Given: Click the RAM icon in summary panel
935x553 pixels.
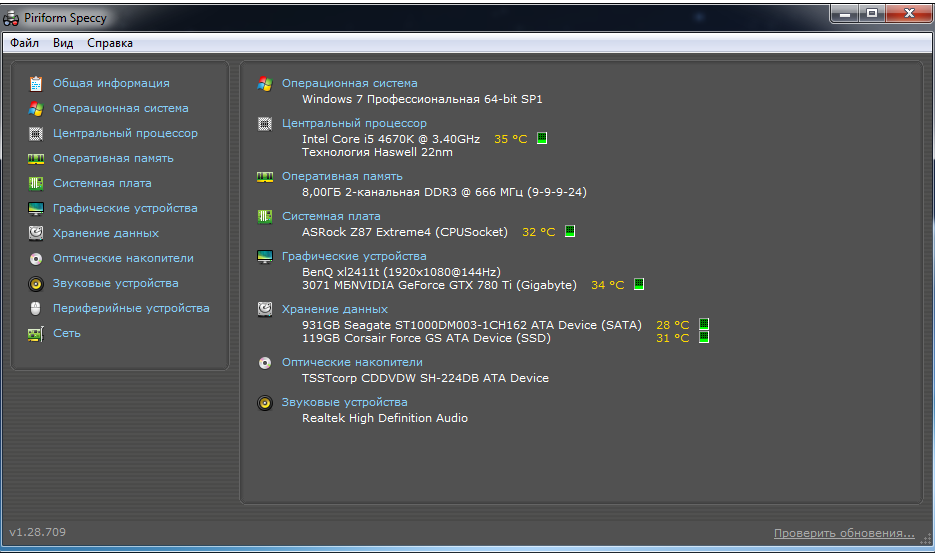Looking at the screenshot, I should coord(265,177).
